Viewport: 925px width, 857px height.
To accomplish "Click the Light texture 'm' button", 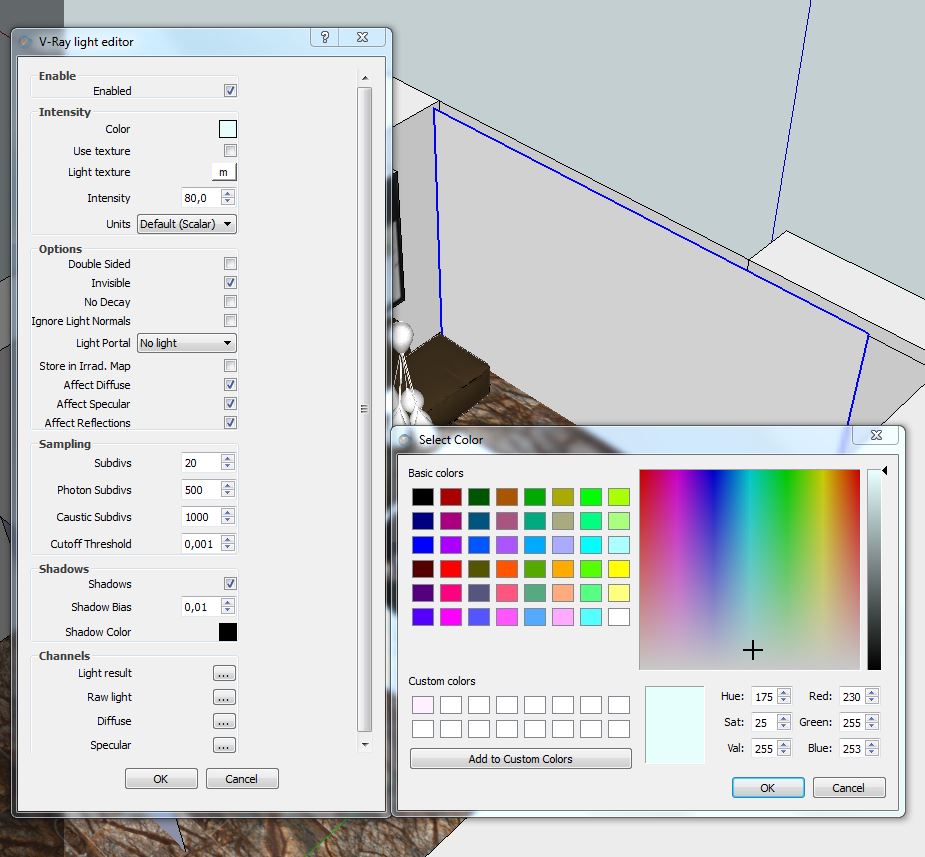I will [x=224, y=172].
